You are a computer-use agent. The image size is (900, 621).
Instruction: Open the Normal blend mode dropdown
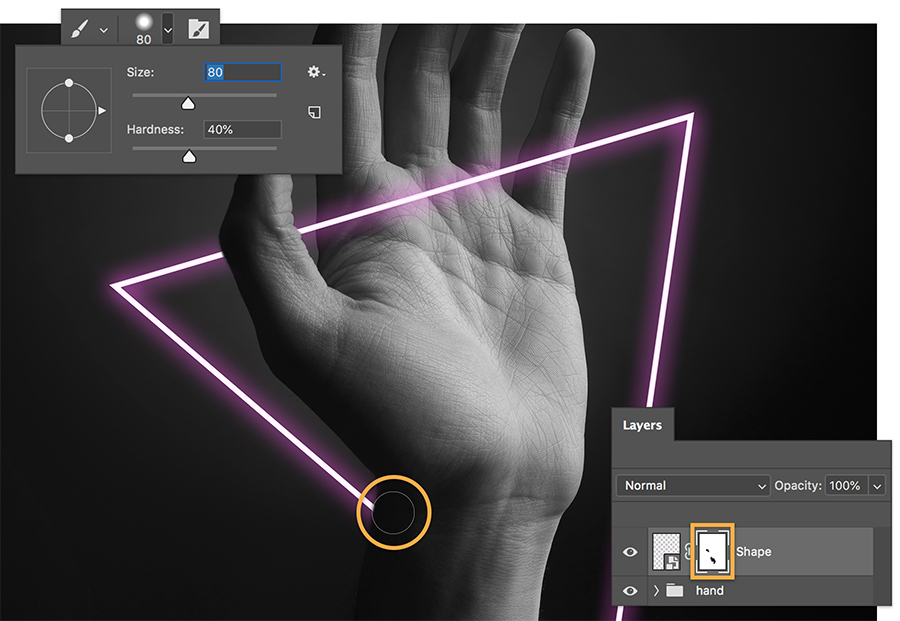coord(690,485)
